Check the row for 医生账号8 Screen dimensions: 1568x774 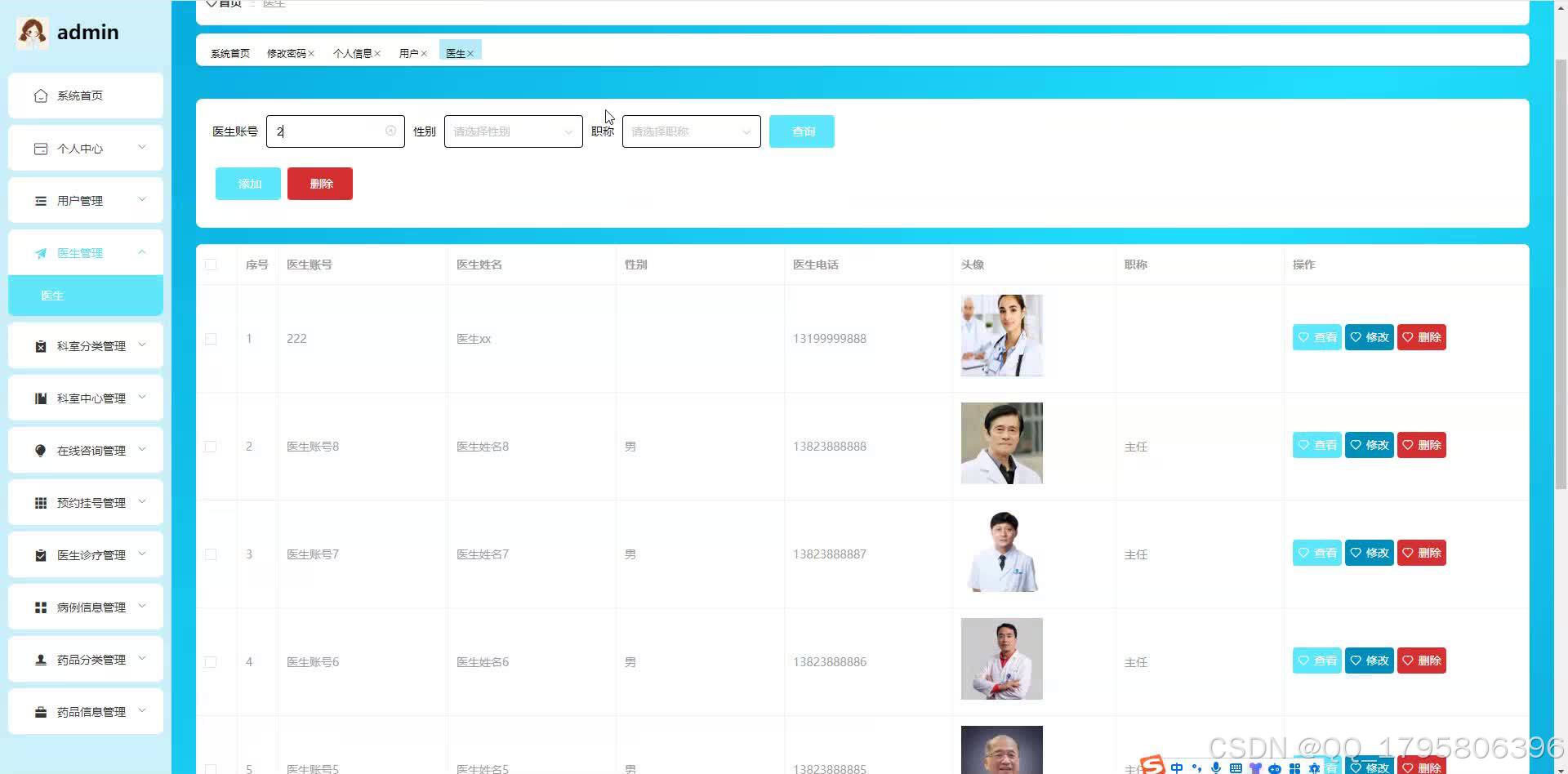(211, 447)
